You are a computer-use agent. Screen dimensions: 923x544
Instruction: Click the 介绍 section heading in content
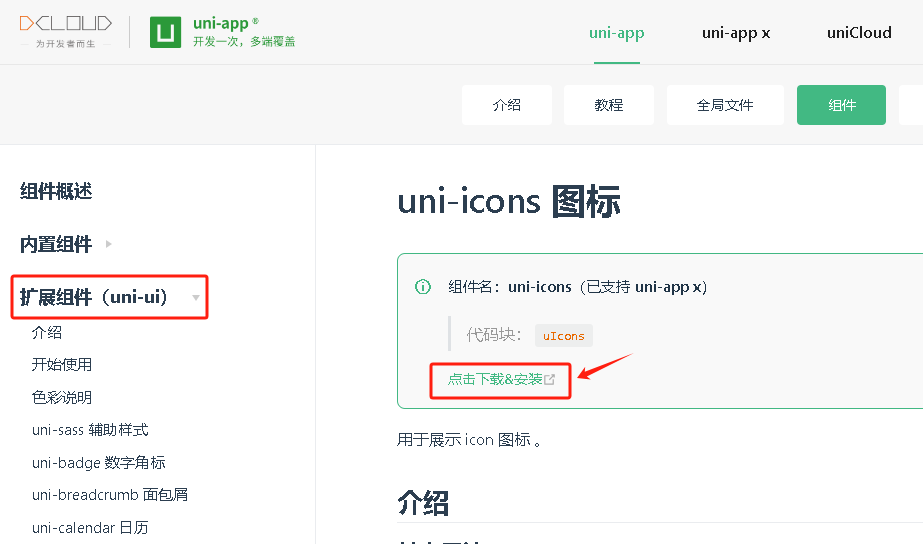point(423,503)
